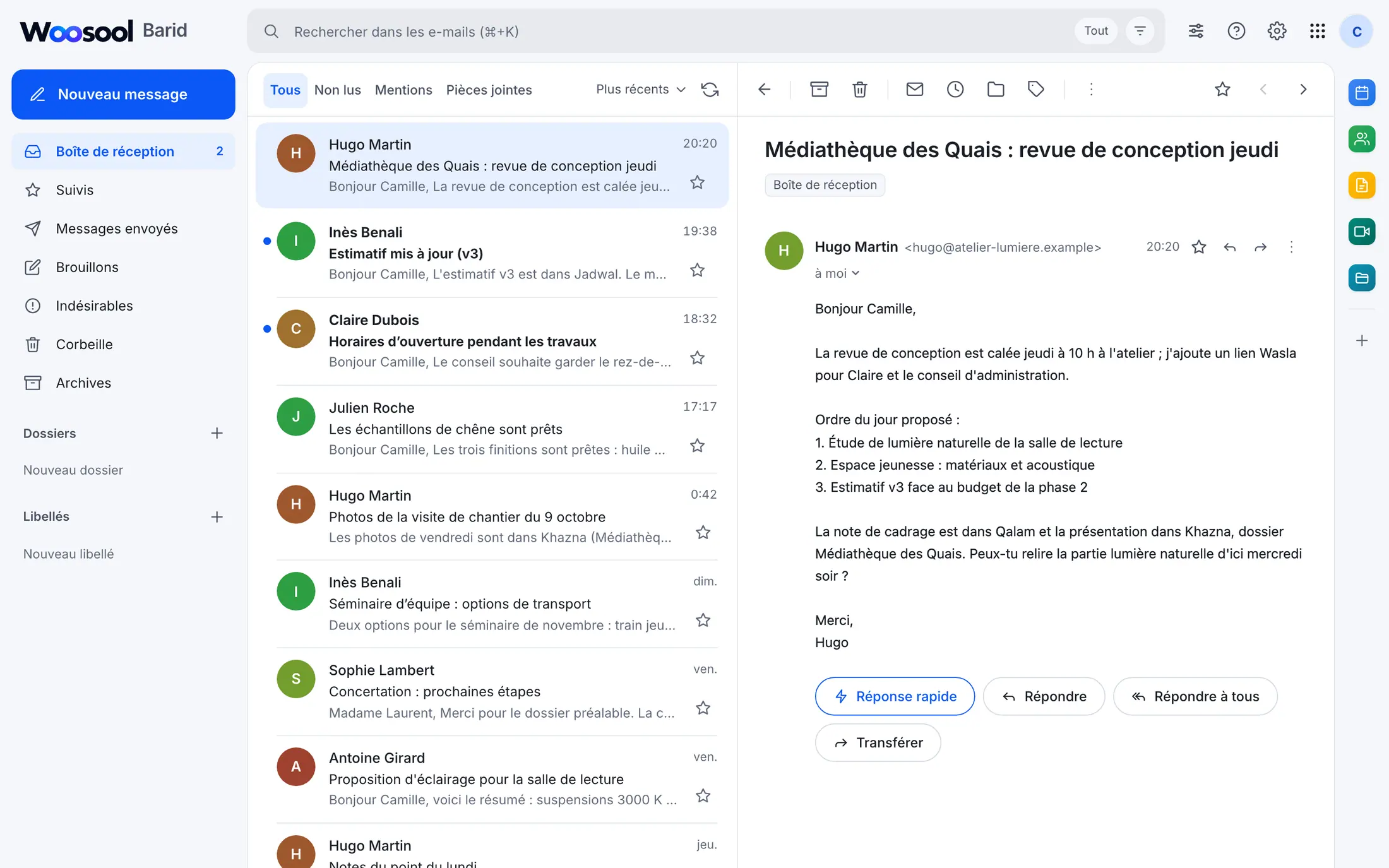The height and width of the screenshot is (868, 1389).
Task: Open the video meeting app in side panel
Action: click(1362, 231)
